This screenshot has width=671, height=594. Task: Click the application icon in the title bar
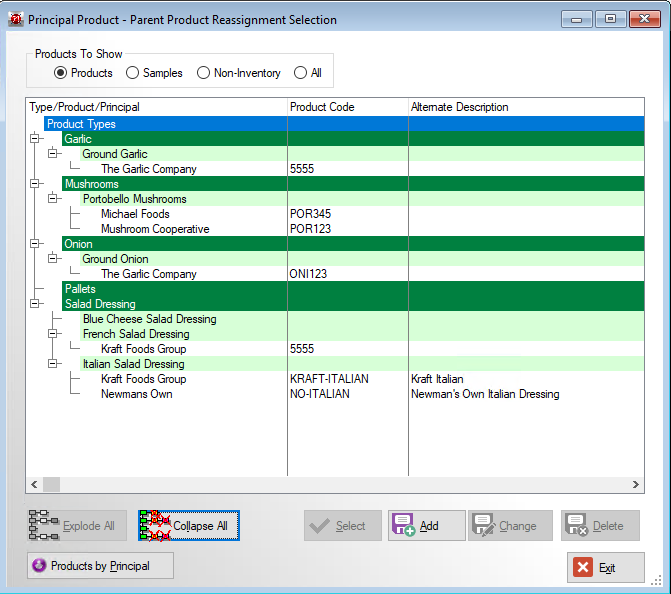(x=16, y=19)
